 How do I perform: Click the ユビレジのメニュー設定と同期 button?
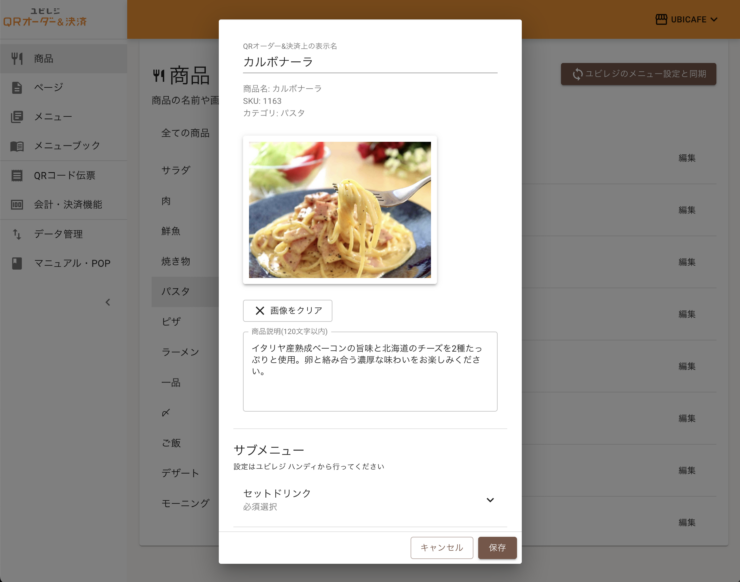point(638,74)
